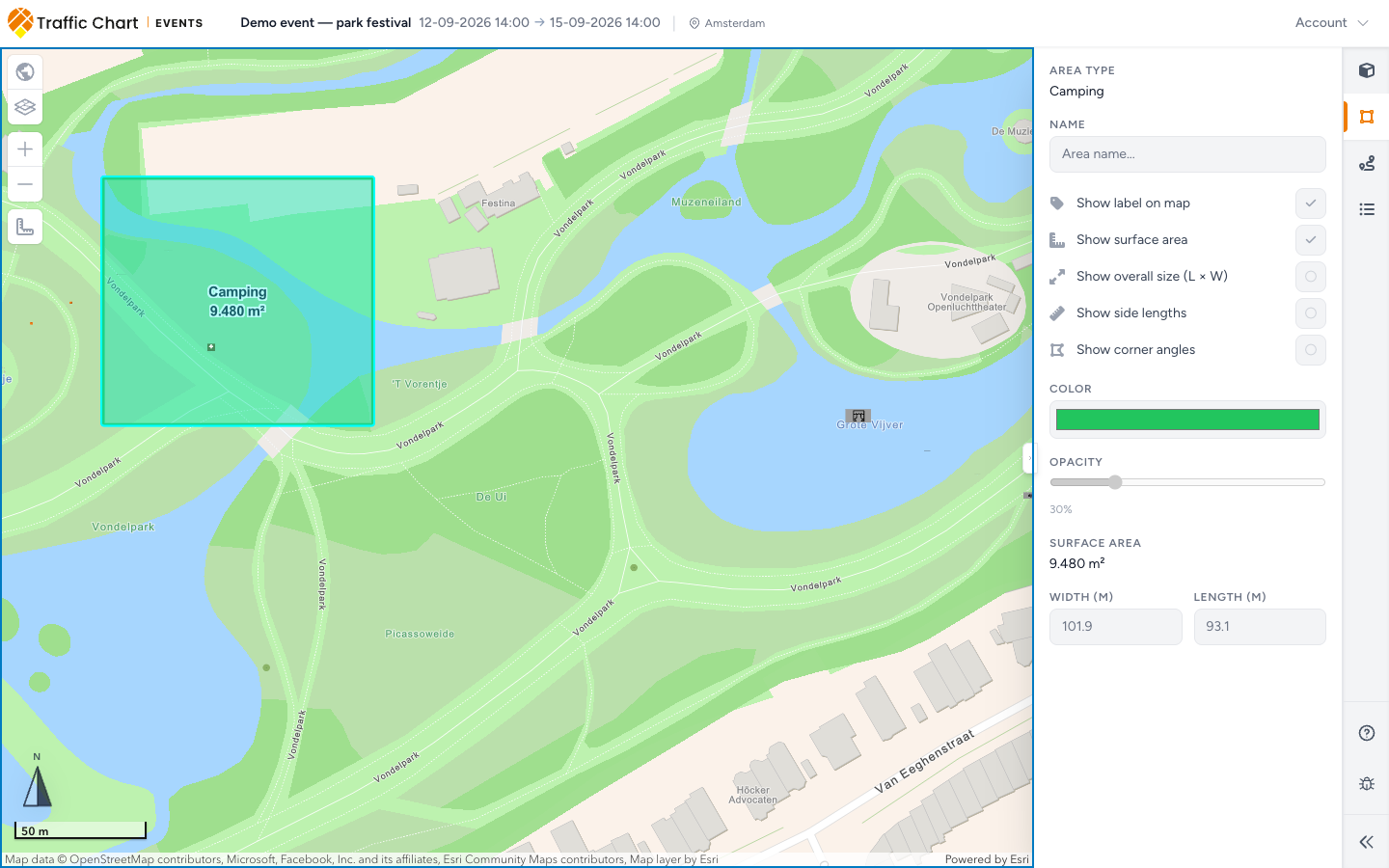Click the 9.480 m² surface area value
Image resolution: width=1389 pixels, height=868 pixels.
pos(1076,564)
